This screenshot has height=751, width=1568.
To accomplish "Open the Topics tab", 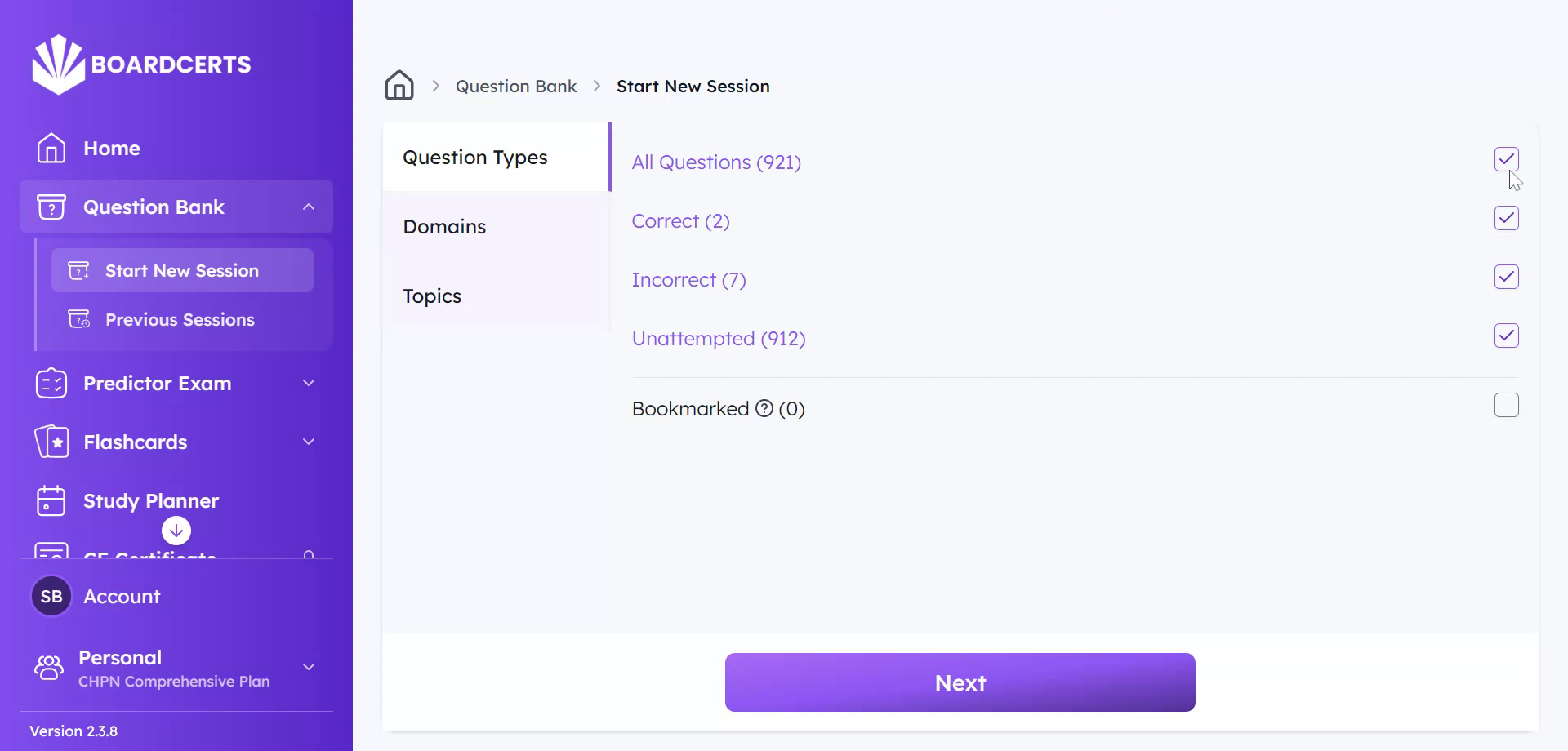I will 432,296.
